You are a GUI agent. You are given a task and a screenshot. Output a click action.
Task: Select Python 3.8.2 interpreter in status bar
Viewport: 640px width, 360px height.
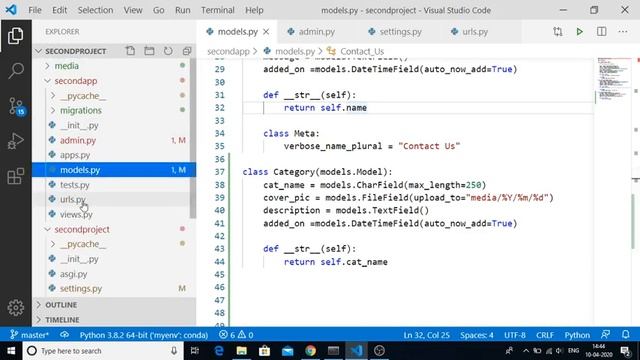tap(144, 335)
